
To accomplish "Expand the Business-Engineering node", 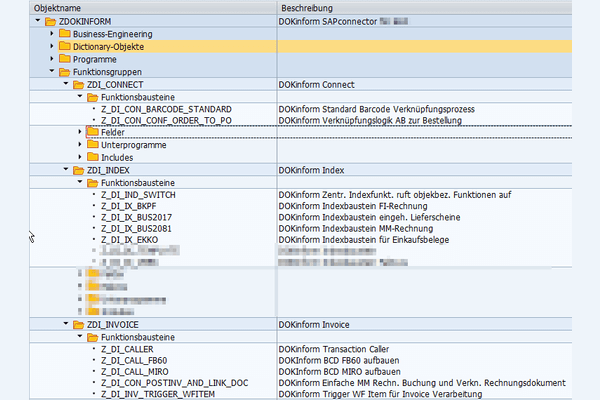I will pos(52,33).
